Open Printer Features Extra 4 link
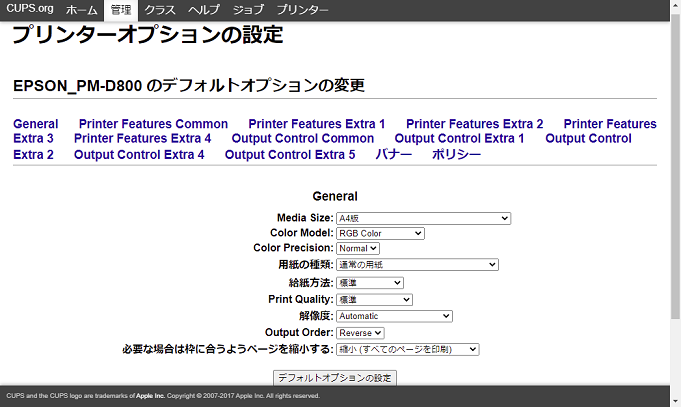 pyautogui.click(x=142, y=139)
